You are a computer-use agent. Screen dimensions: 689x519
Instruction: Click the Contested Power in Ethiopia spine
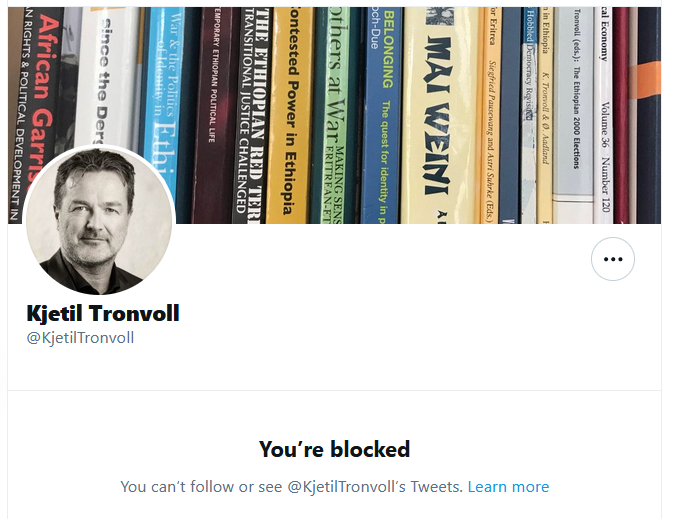290,115
